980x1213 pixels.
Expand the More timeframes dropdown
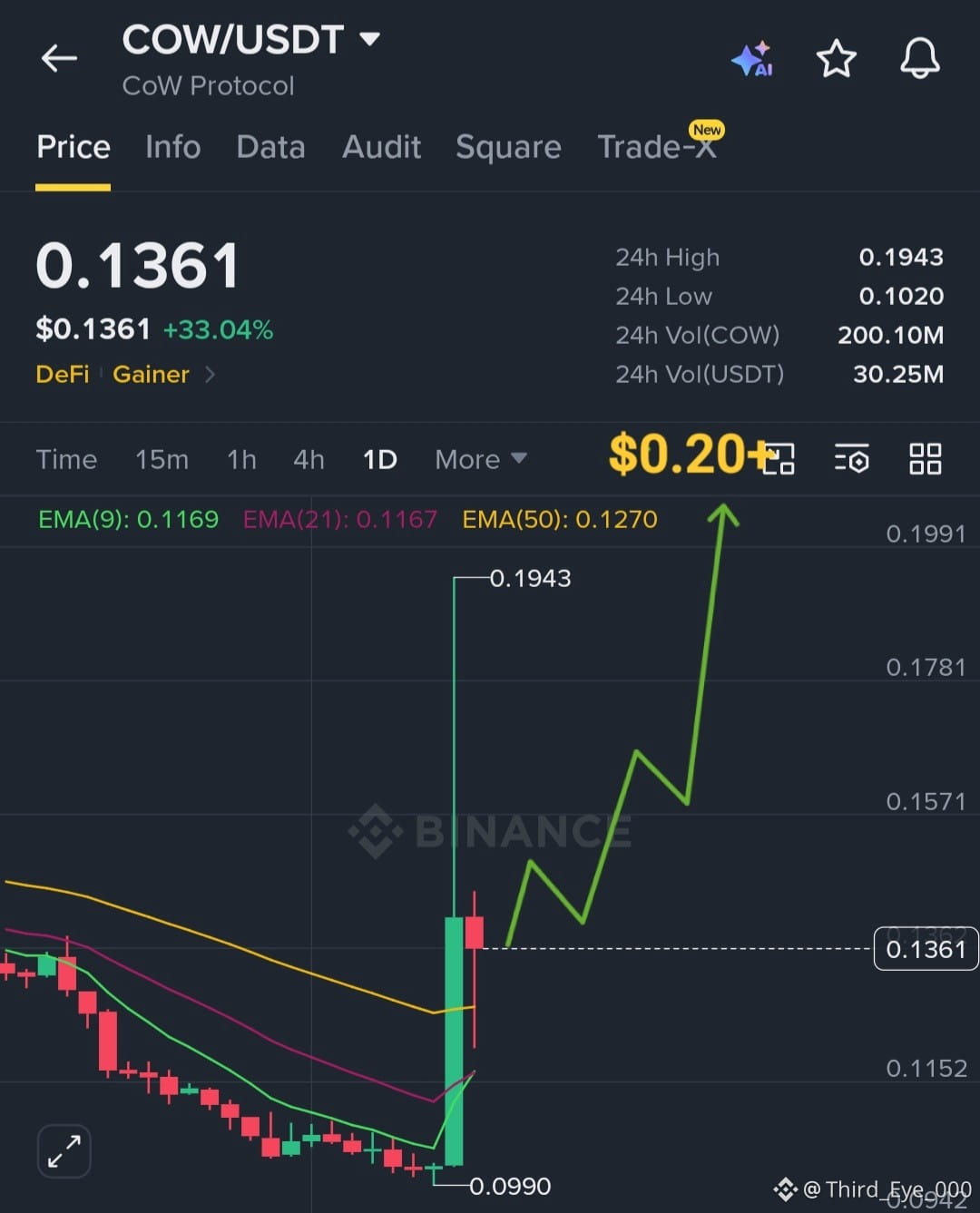481,459
